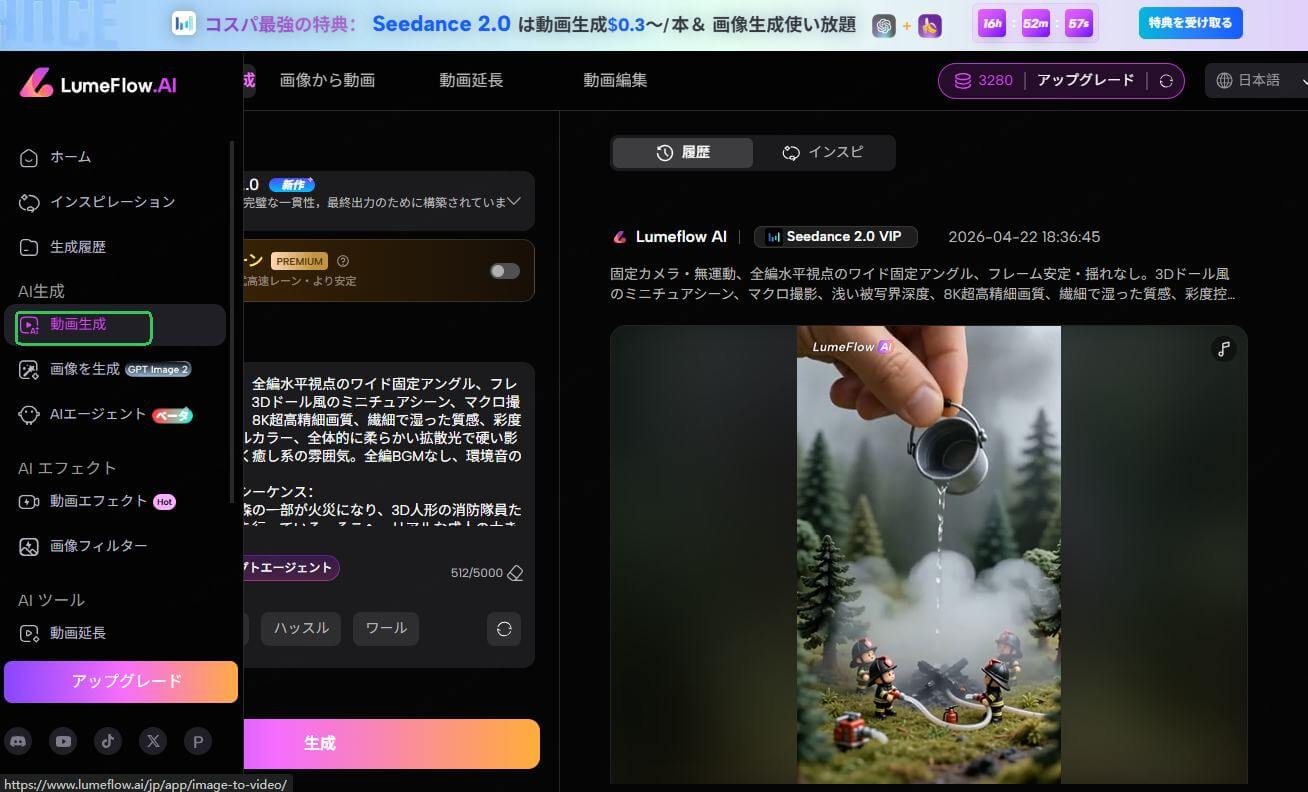Choose the ハッスル effect chip
Screen dimensions: 1308x792
(x=301, y=629)
